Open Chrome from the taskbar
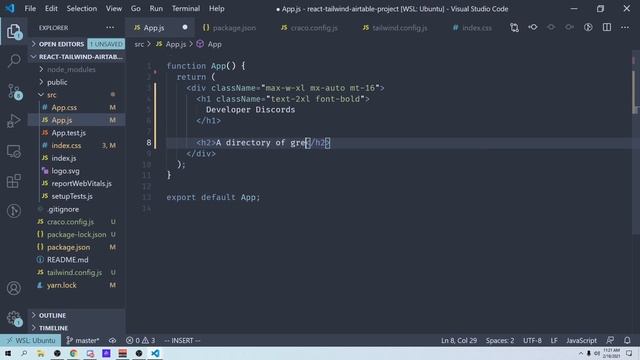640x360 pixels. [x=73, y=353]
